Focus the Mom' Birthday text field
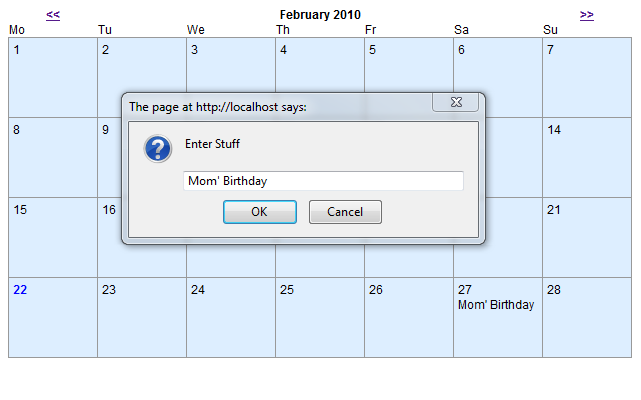641x400 pixels. 323,181
